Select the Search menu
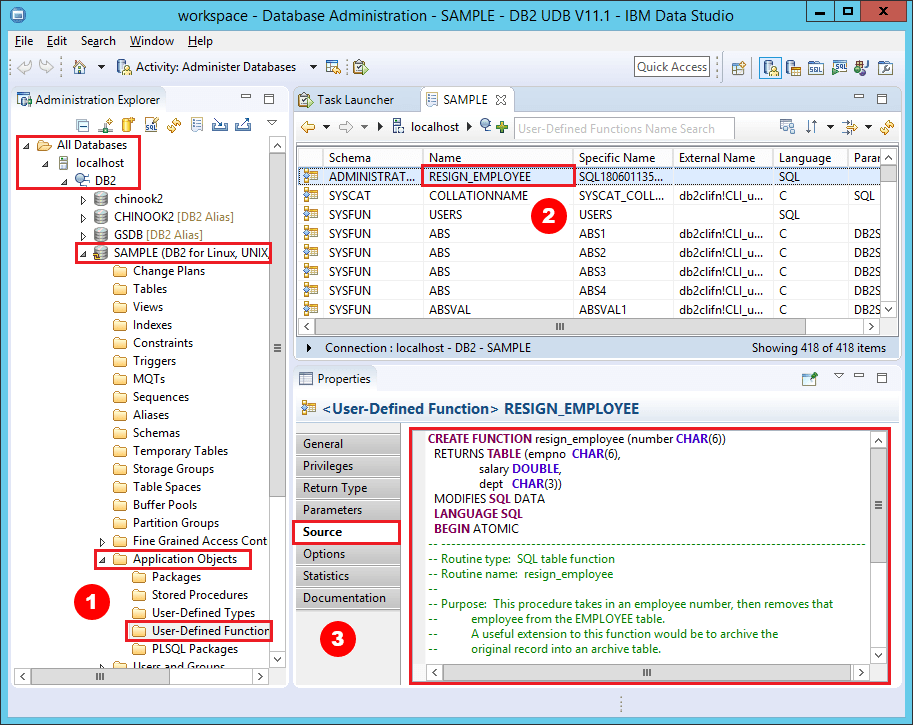This screenshot has width=913, height=725. [97, 41]
